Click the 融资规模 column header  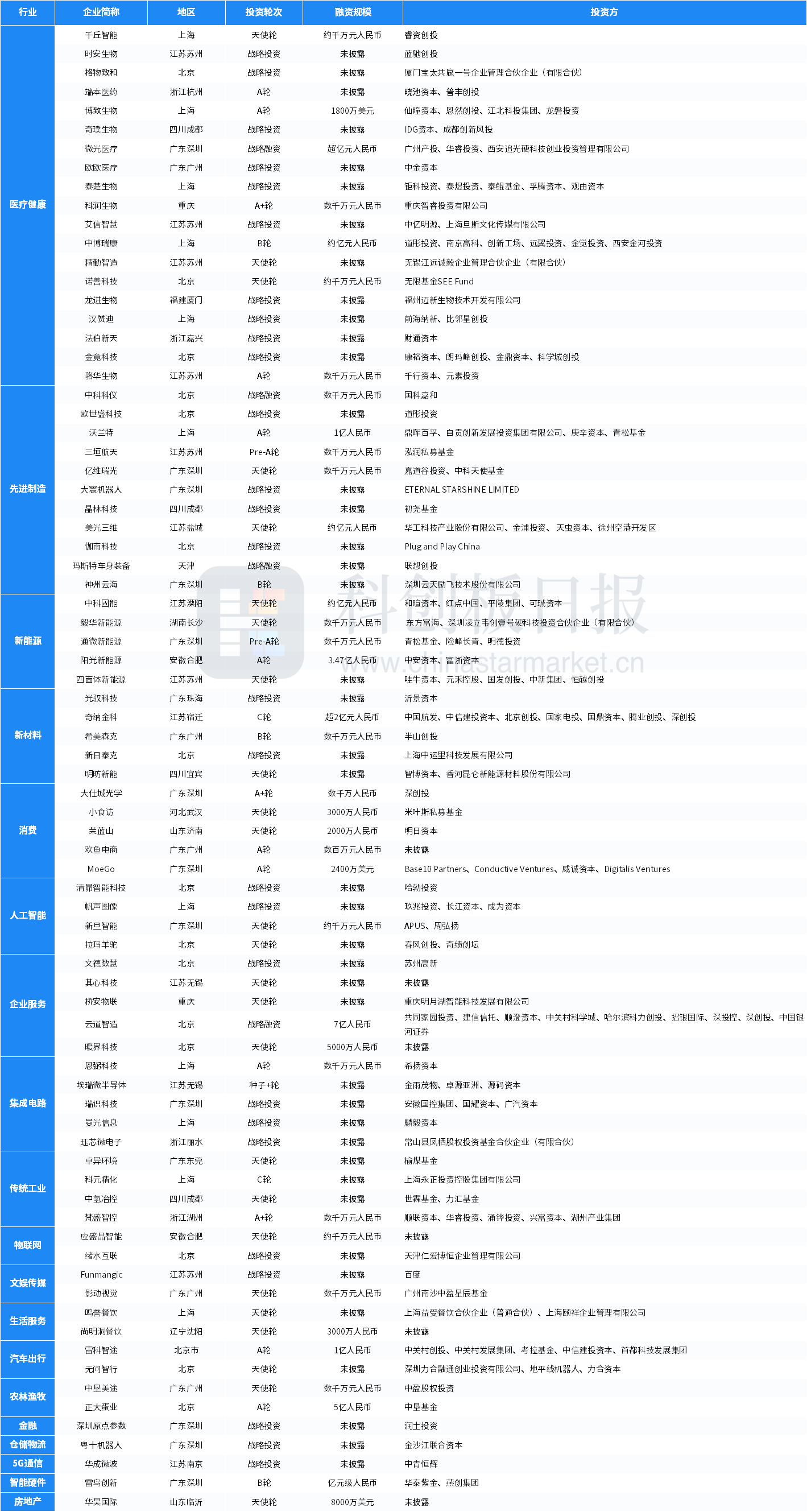352,13
